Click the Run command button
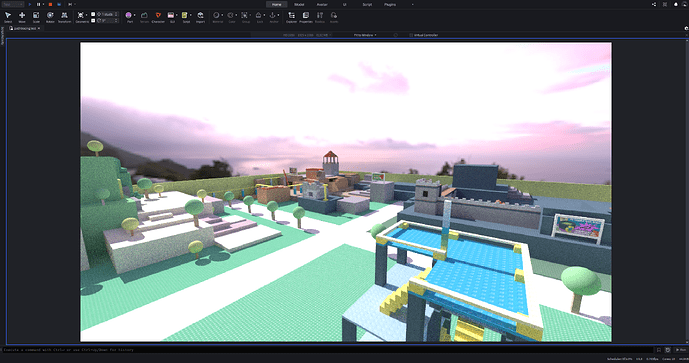 pyautogui.click(x=681, y=350)
